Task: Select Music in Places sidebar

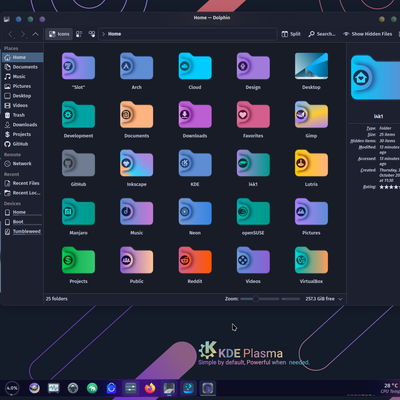Action: click(x=23, y=77)
